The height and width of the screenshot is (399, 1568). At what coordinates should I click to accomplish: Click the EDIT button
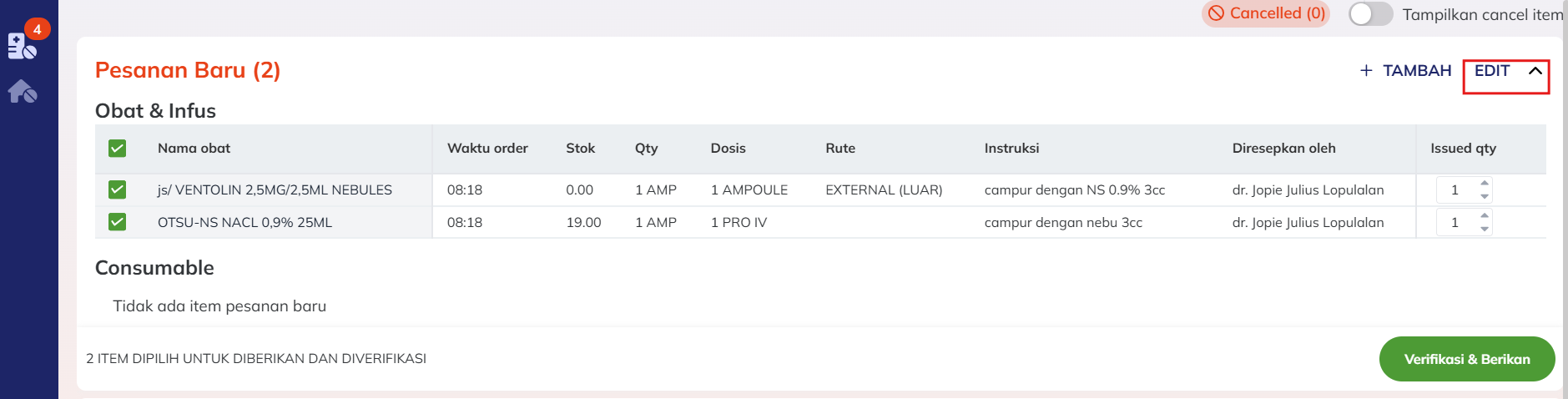pos(1492,71)
